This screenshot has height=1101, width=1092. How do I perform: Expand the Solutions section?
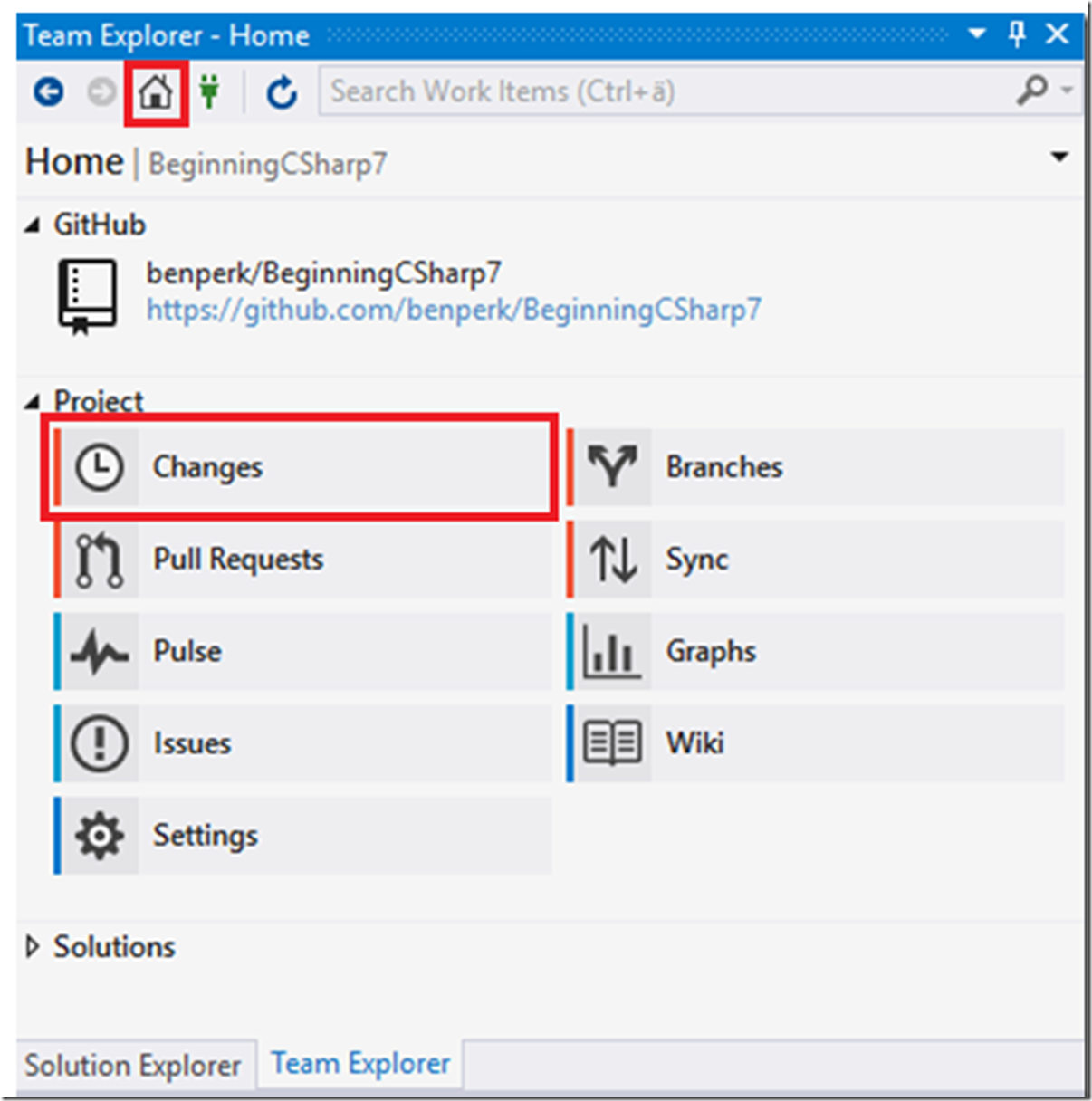coord(33,947)
